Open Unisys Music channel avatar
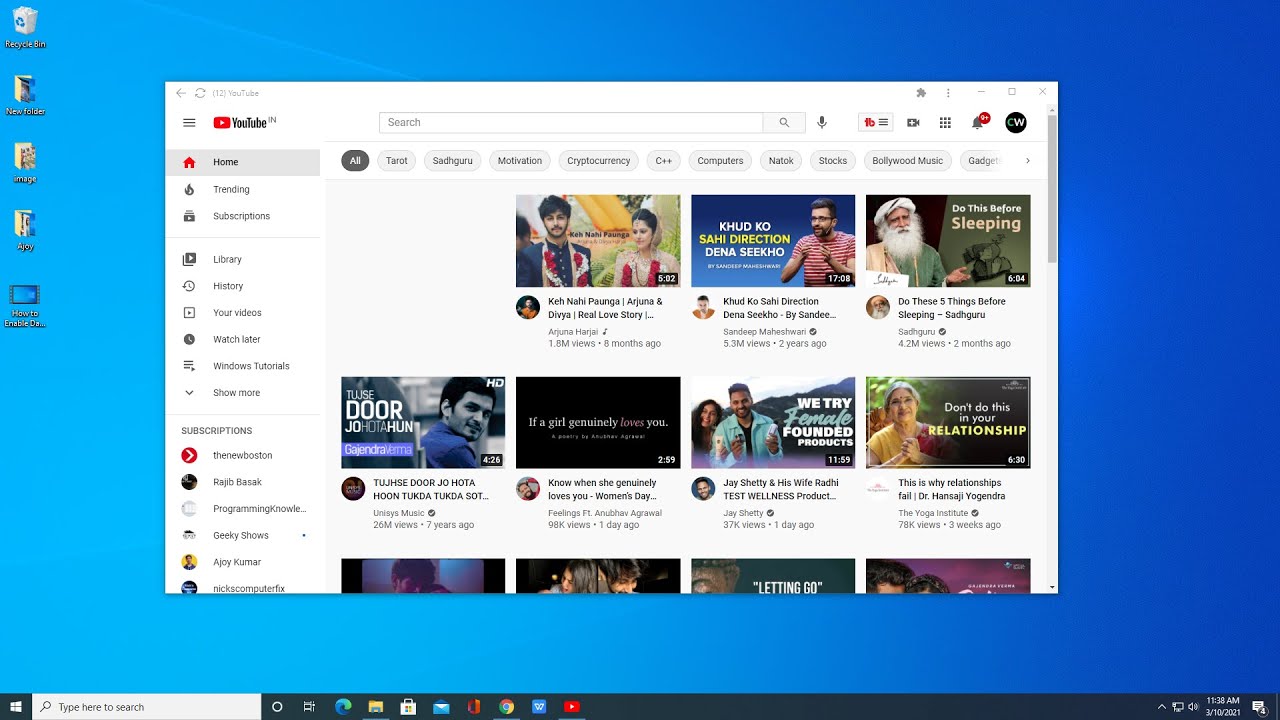Viewport: 1280px width, 720px height. 353,488
